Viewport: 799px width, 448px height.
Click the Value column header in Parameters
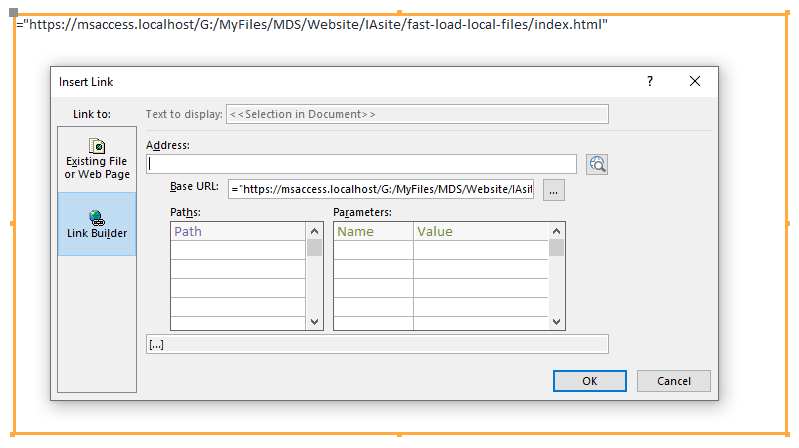pyautogui.click(x=481, y=231)
